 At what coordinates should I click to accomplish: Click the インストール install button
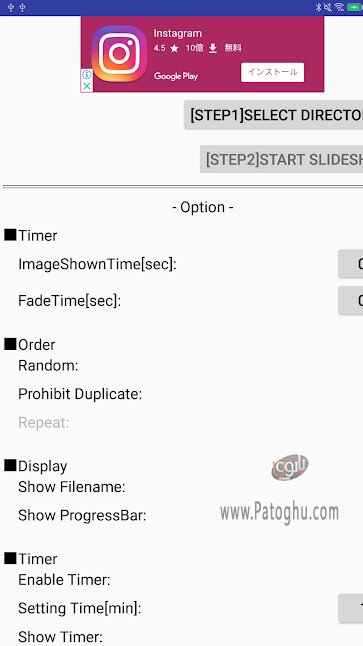point(272,72)
